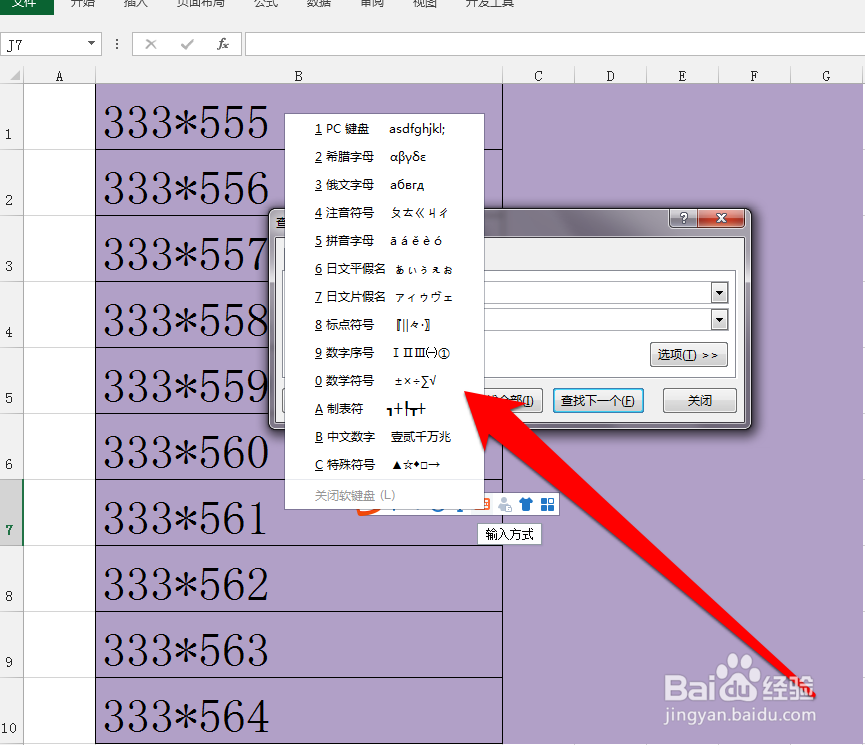Close the Find dialog with red X

[721, 218]
